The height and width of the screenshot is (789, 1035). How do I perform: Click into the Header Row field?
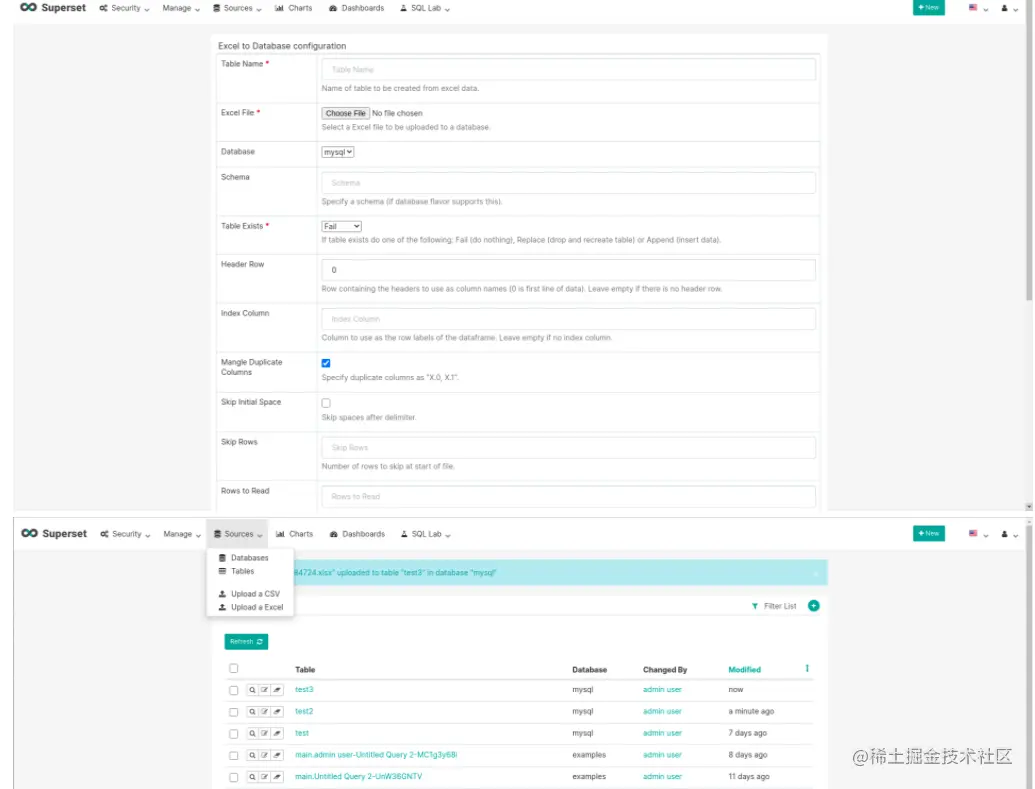[568, 270]
